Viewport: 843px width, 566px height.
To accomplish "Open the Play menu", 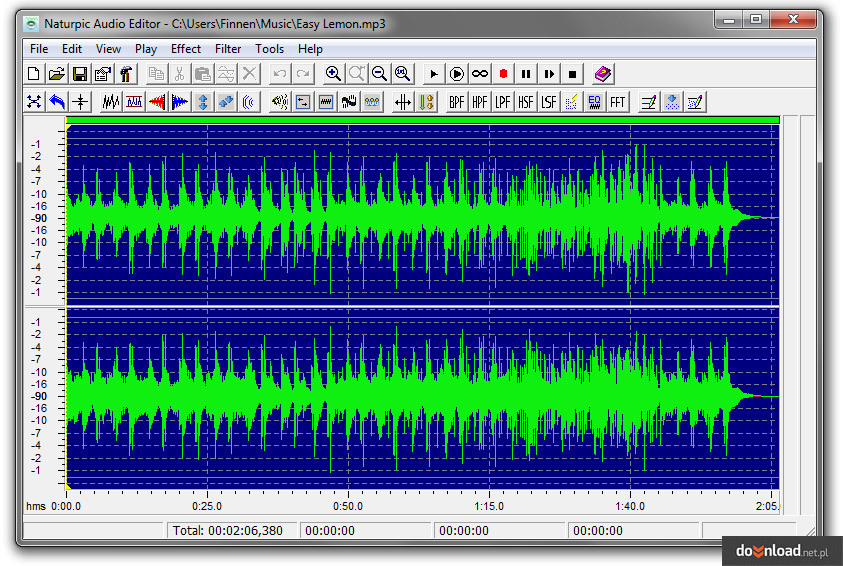I will 146,49.
